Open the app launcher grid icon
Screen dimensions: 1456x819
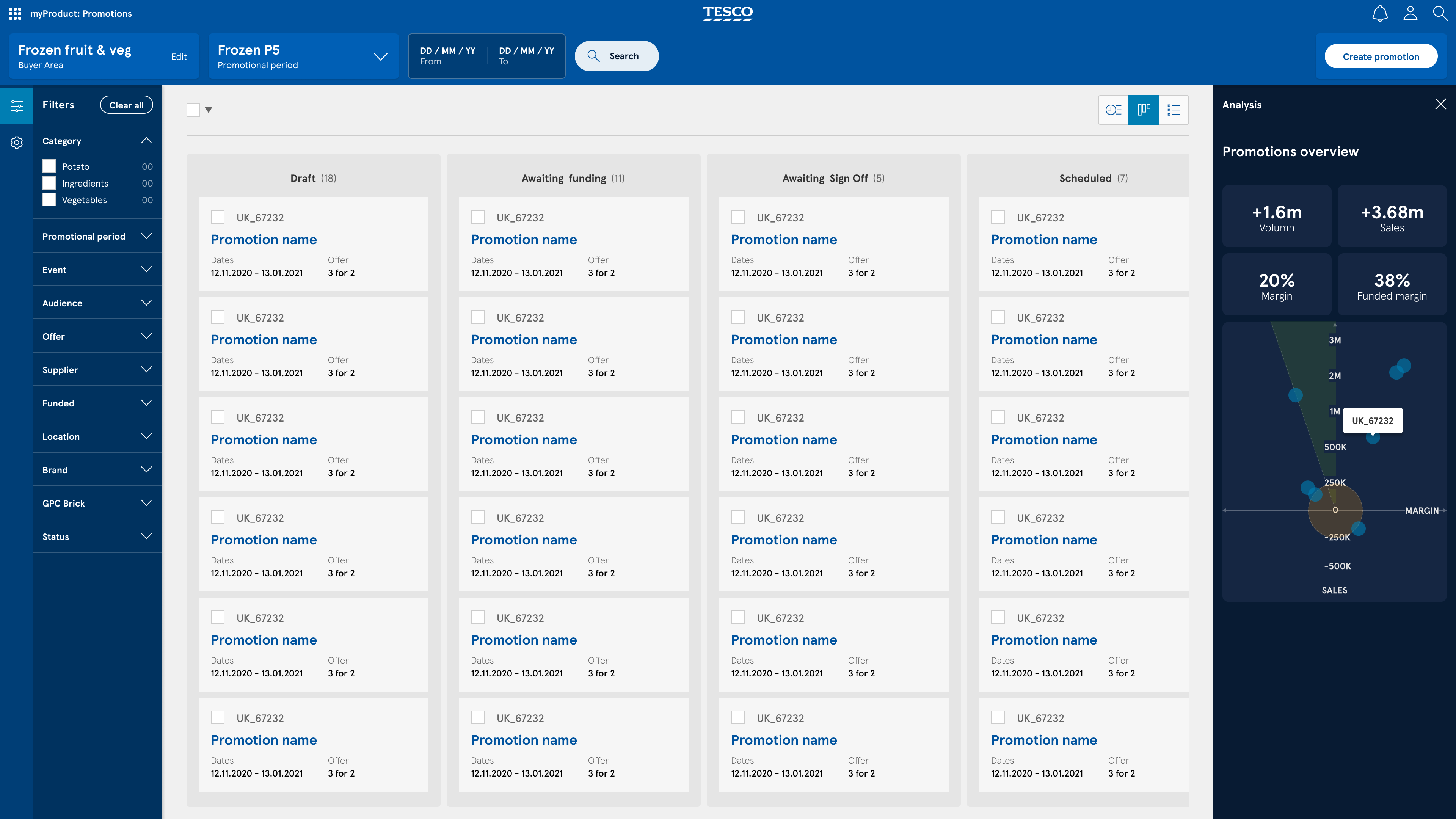15,14
